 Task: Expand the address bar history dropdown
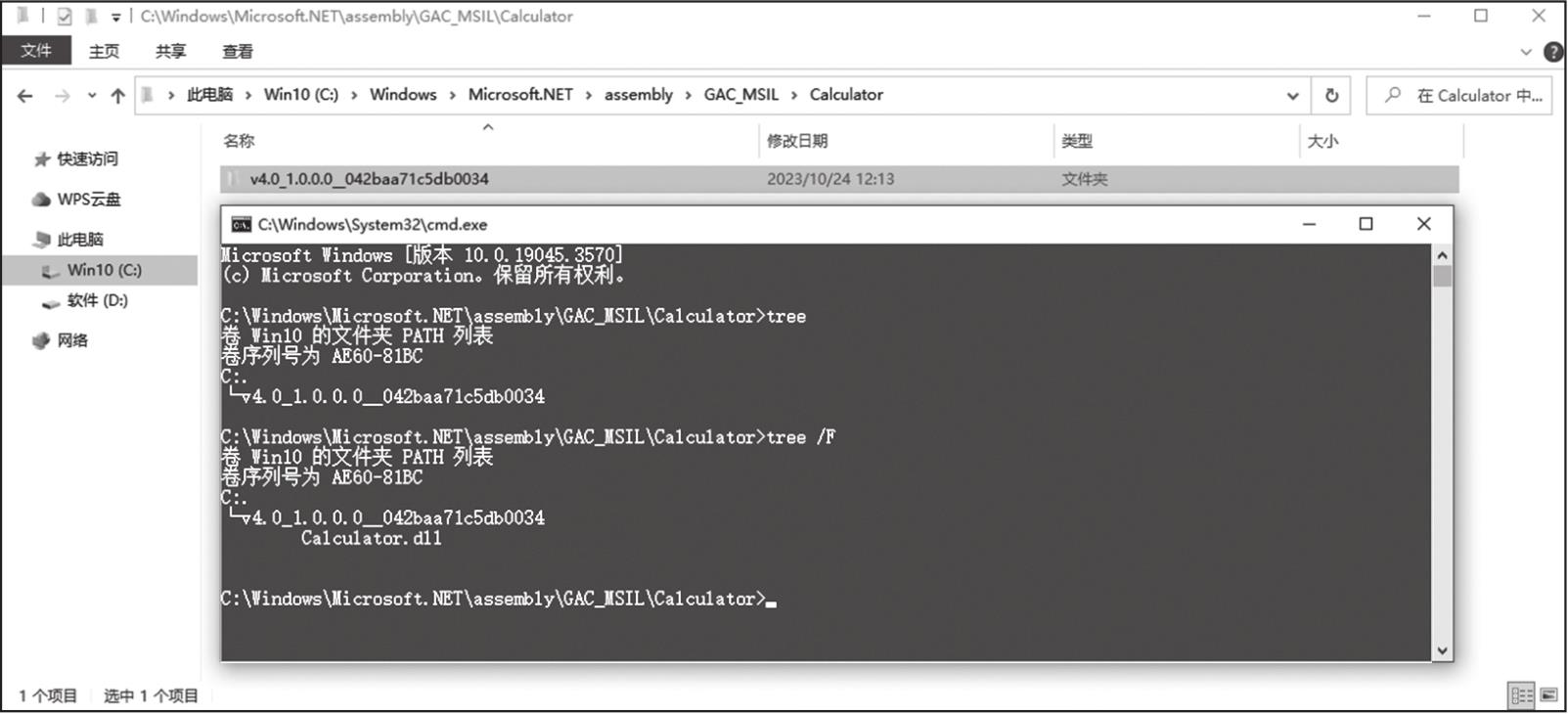tap(1292, 96)
